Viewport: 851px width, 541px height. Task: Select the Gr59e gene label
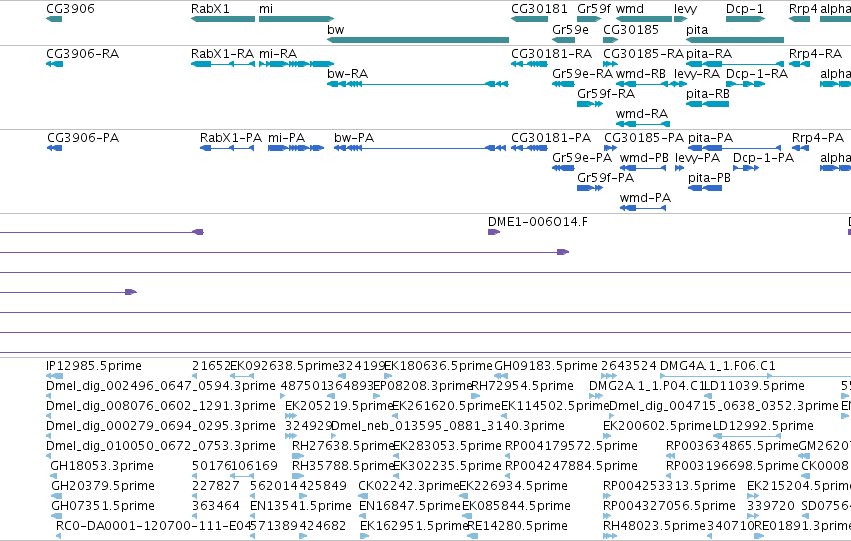coord(570,29)
